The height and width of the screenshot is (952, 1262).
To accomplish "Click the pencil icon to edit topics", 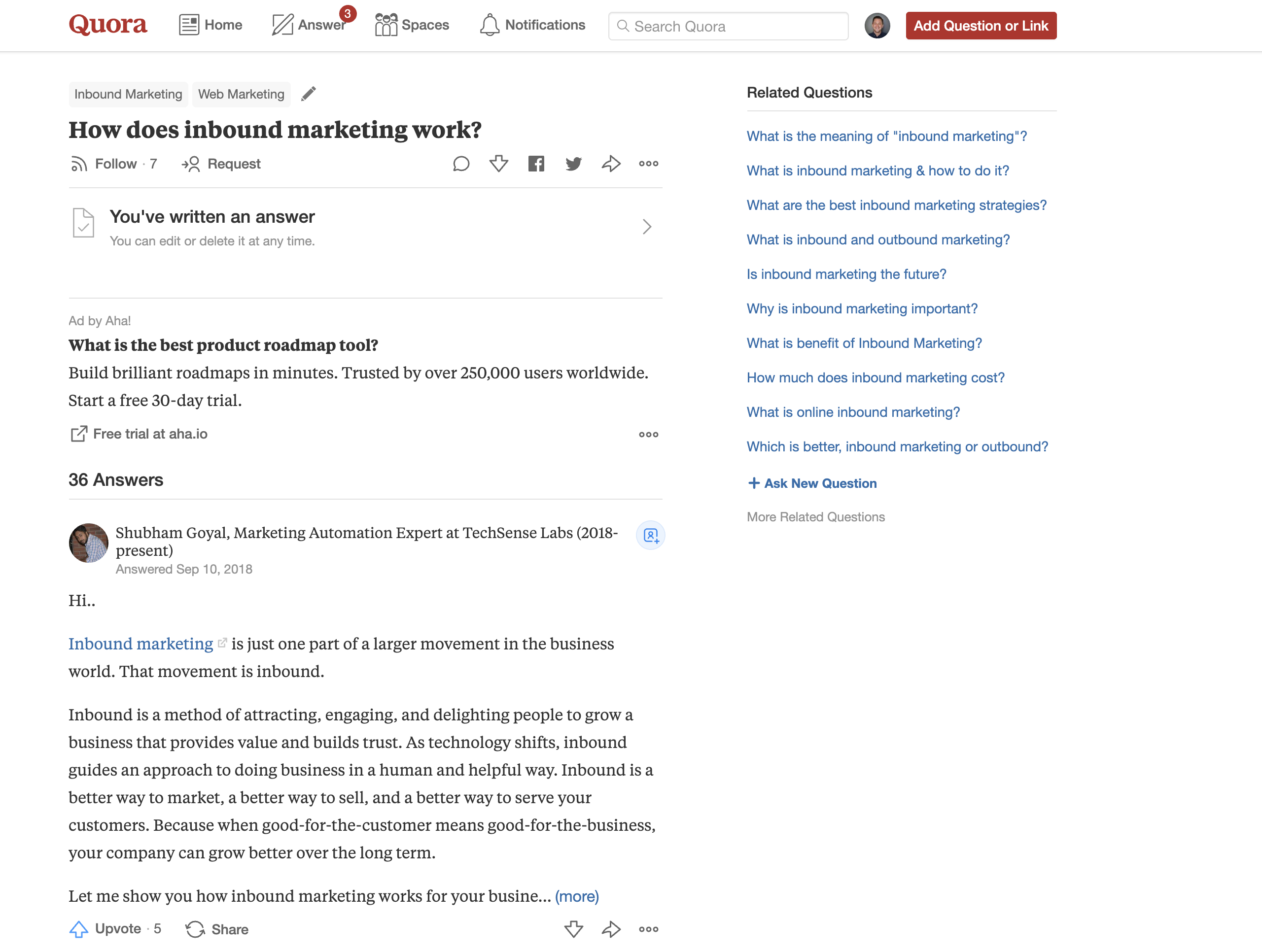I will [309, 94].
